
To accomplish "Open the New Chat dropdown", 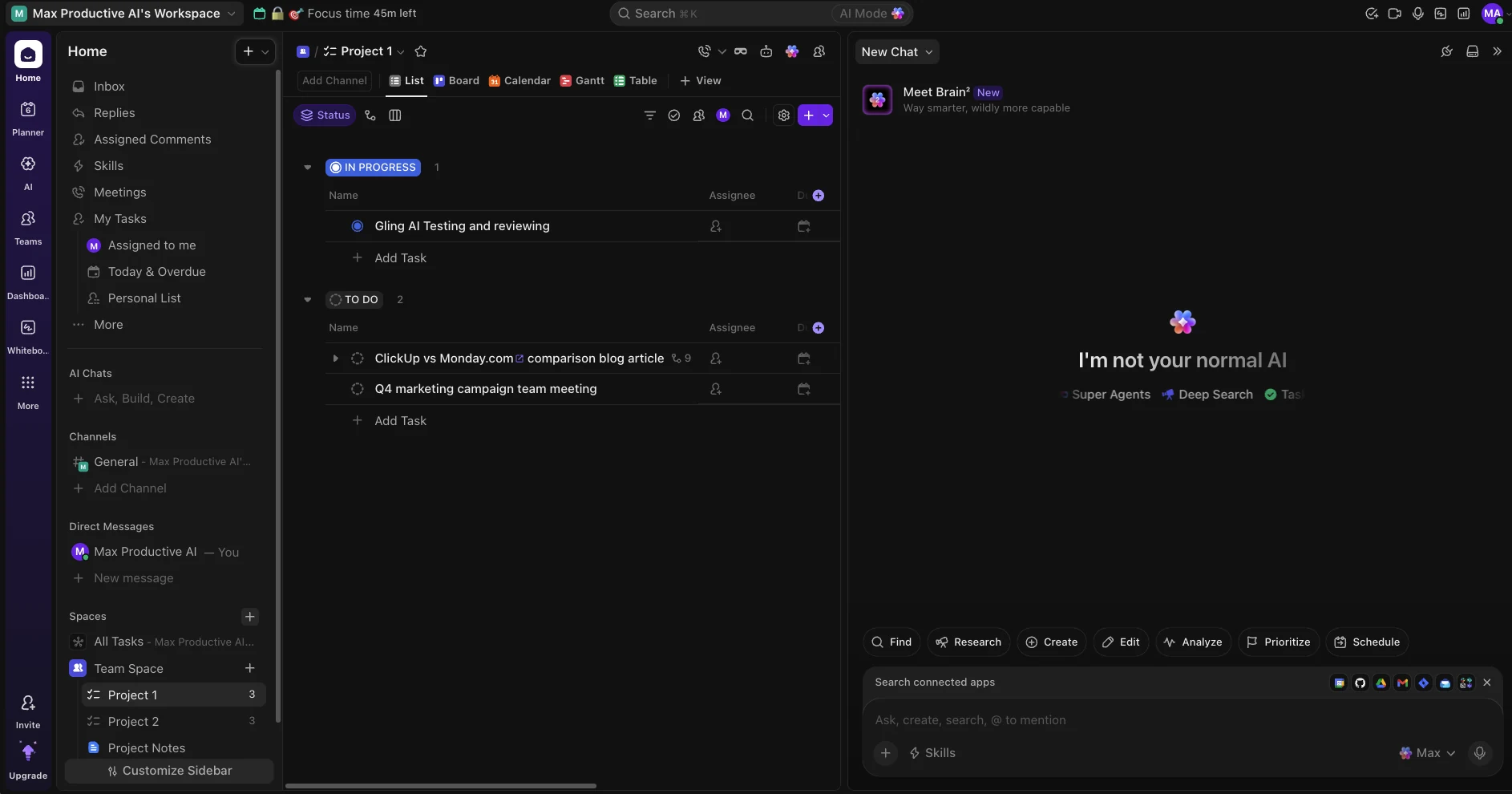I will coord(897,51).
